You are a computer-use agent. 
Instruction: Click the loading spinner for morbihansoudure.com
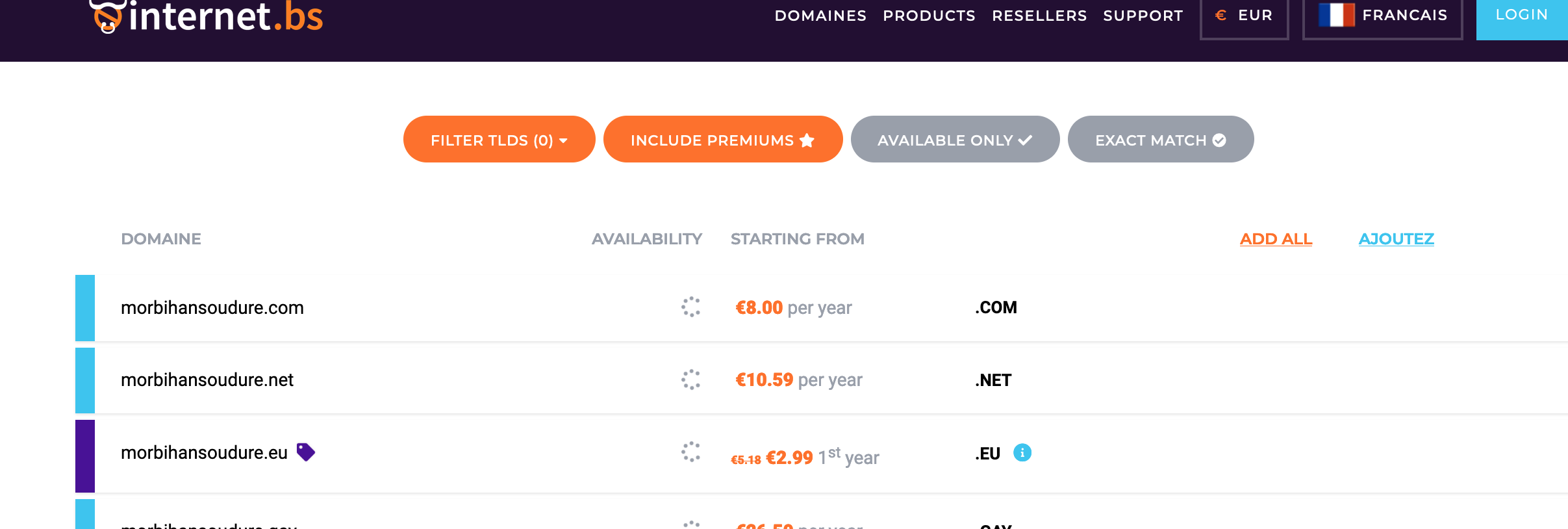pyautogui.click(x=690, y=307)
